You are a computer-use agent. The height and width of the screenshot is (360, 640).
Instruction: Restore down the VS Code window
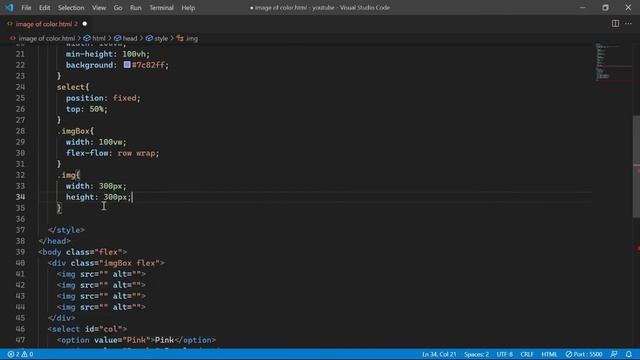[x=605, y=8]
